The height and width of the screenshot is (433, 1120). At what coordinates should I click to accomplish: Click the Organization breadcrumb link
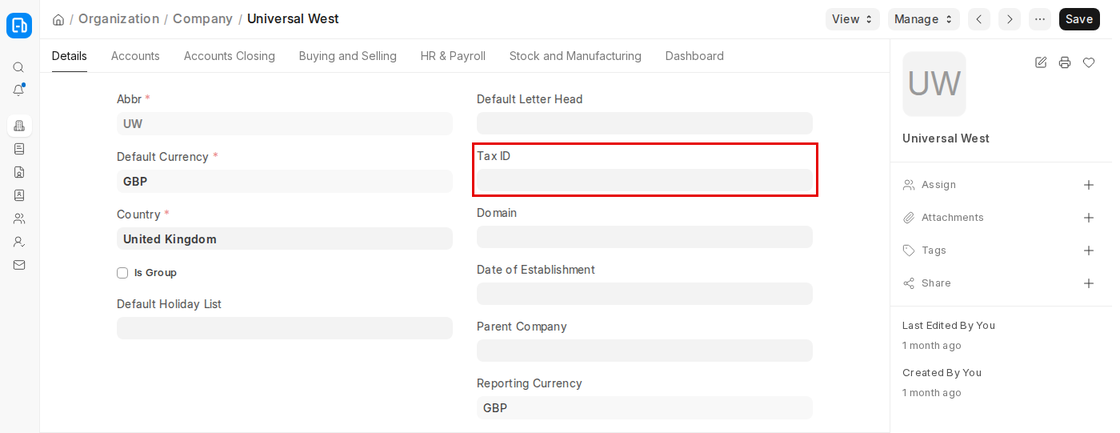(119, 19)
